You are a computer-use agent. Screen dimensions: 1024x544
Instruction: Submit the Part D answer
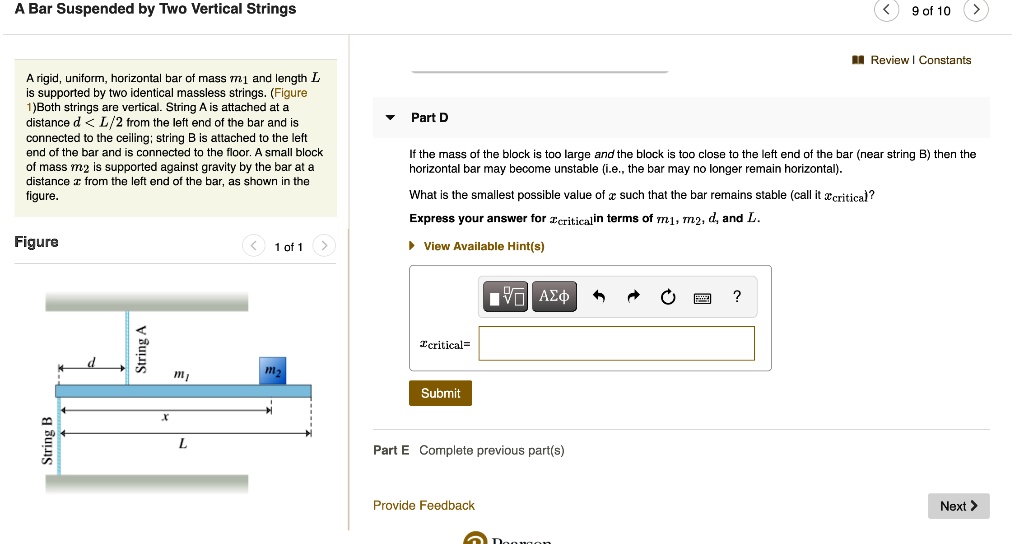[x=440, y=393]
